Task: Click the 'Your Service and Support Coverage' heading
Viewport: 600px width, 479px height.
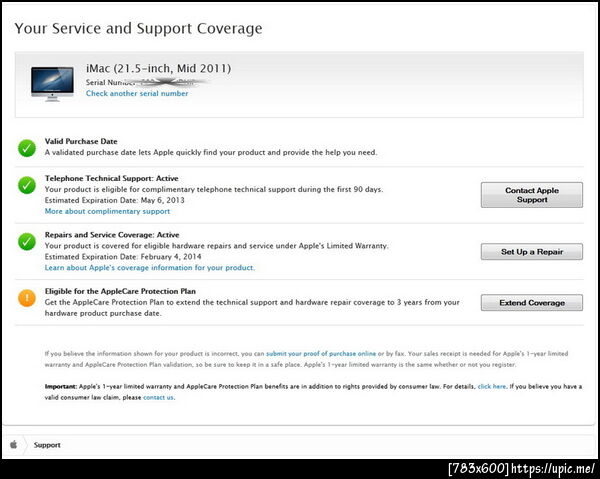Action: (x=139, y=29)
